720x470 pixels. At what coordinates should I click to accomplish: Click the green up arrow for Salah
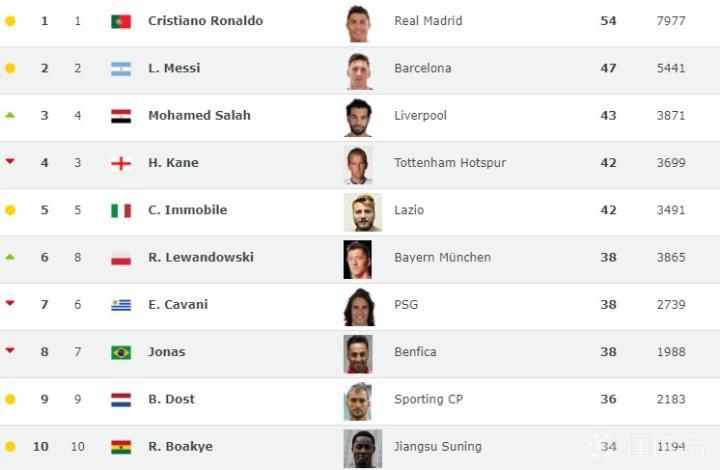pyautogui.click(x=10, y=115)
